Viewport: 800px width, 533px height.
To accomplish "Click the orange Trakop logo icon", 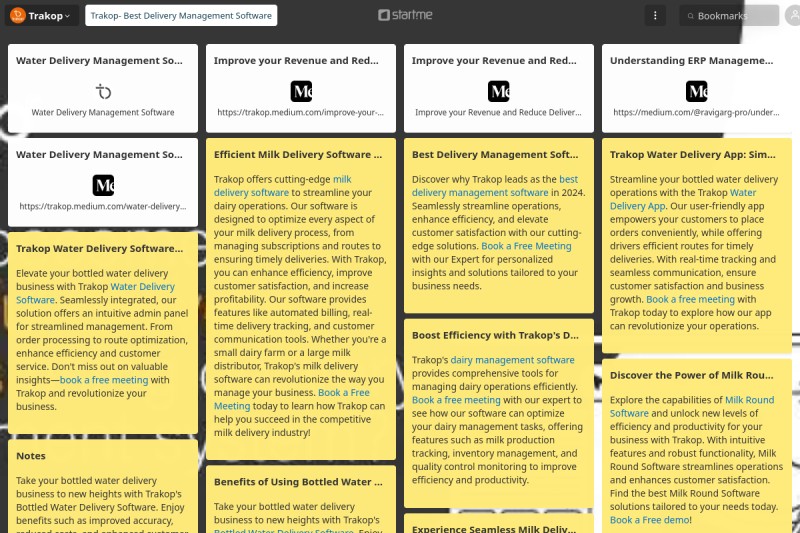I will click(18, 16).
